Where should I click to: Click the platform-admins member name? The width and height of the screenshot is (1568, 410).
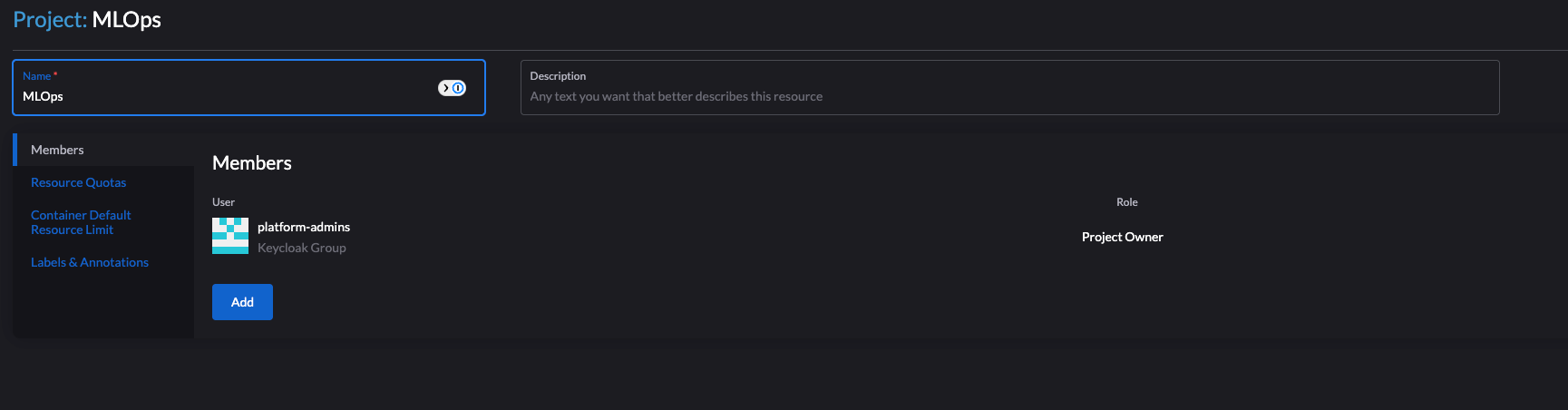pos(304,227)
